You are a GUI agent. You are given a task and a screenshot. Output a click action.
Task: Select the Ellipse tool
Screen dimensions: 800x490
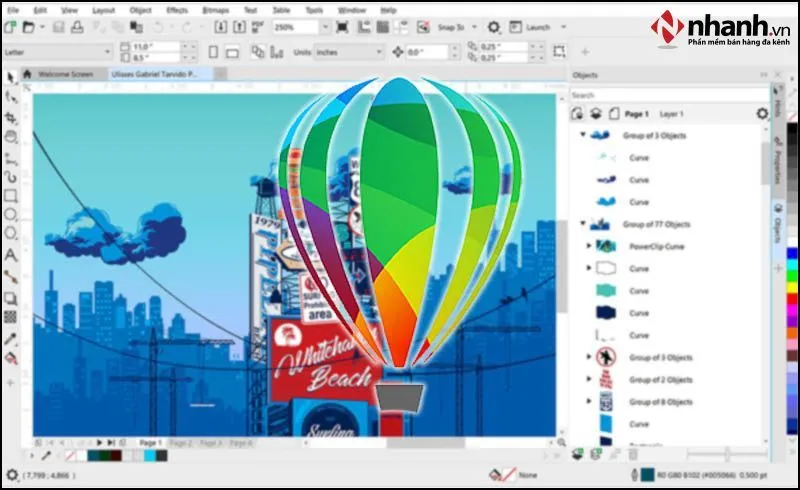click(11, 215)
